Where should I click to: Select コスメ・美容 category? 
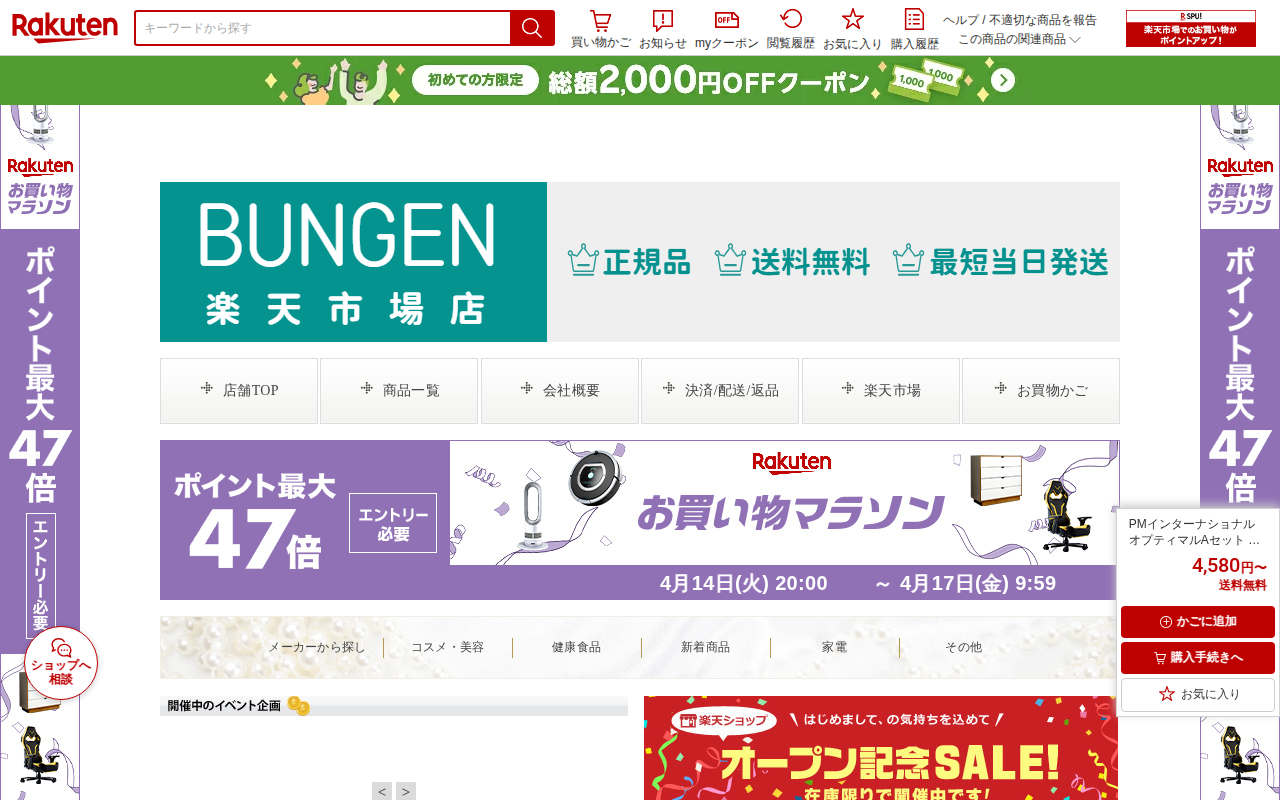[447, 647]
